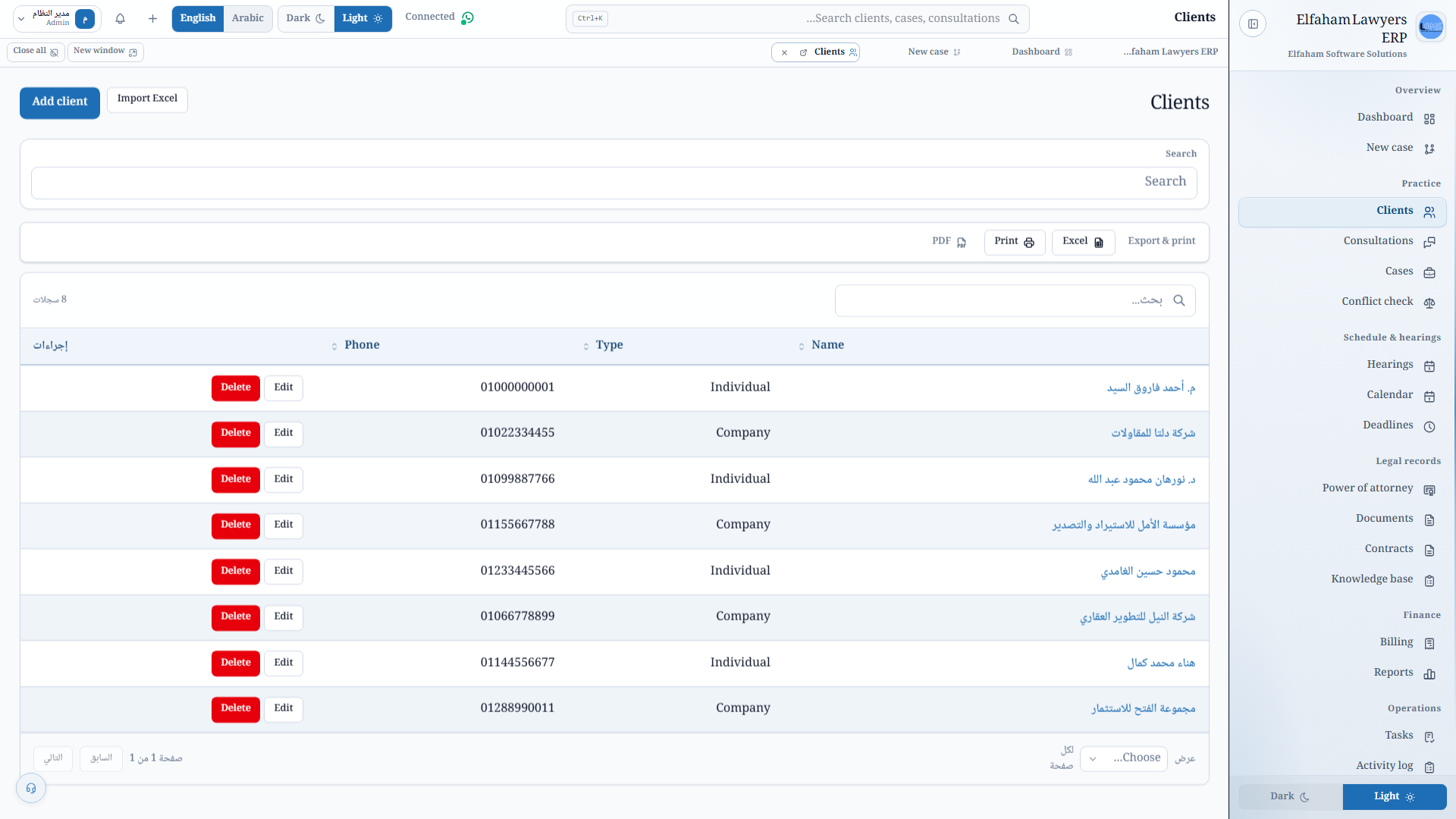Click the Import Excel button
1456x819 pixels.
[147, 99]
